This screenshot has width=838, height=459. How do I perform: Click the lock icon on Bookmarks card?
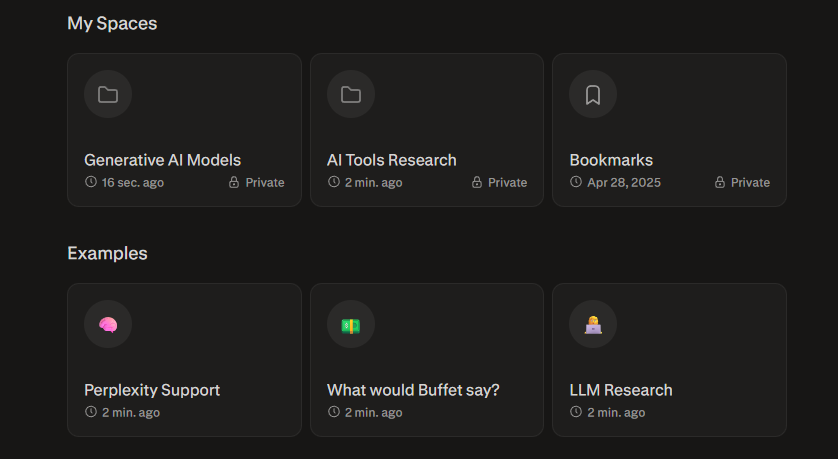click(x=719, y=183)
